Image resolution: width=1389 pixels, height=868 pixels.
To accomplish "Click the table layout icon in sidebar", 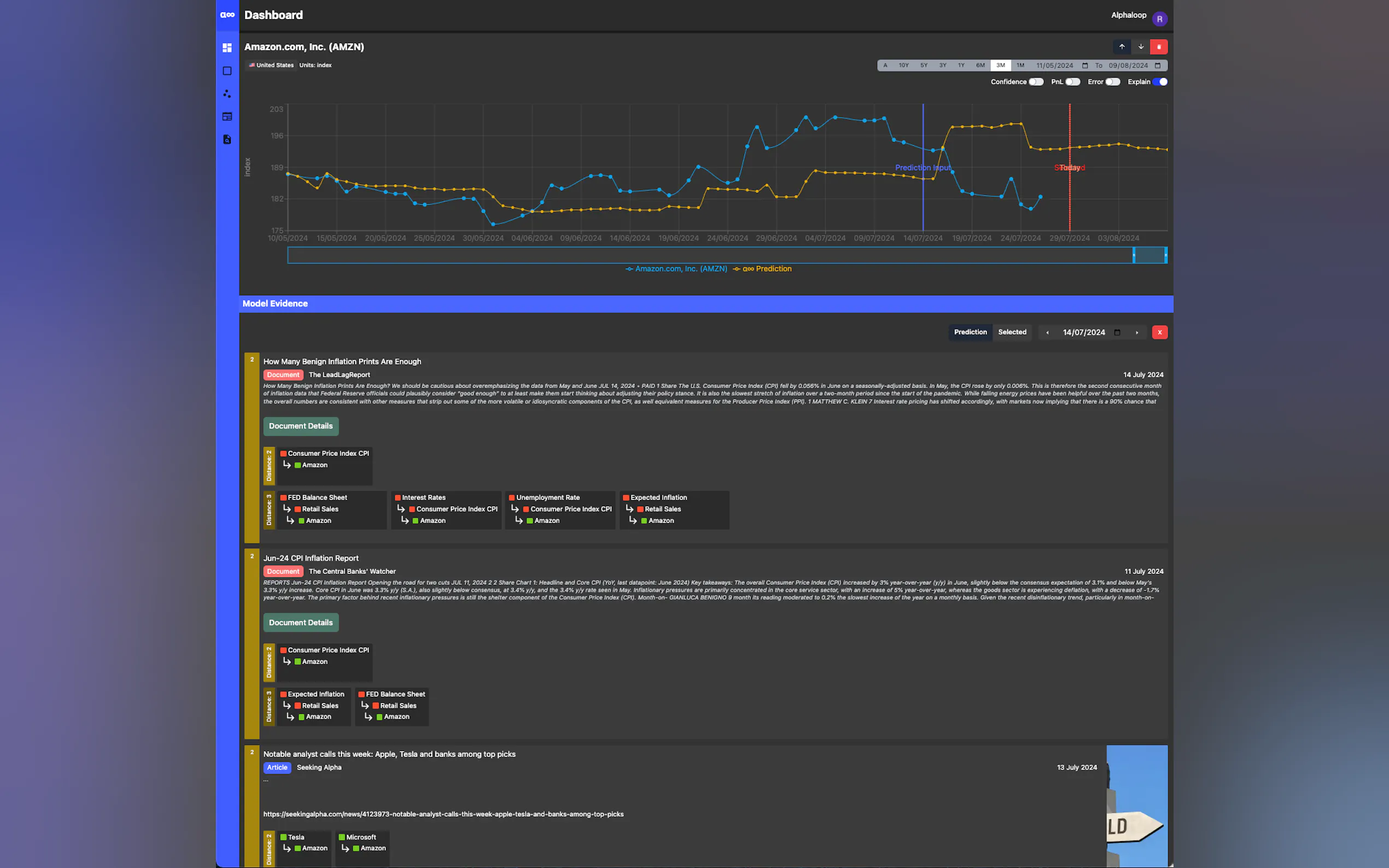I will tap(227, 116).
